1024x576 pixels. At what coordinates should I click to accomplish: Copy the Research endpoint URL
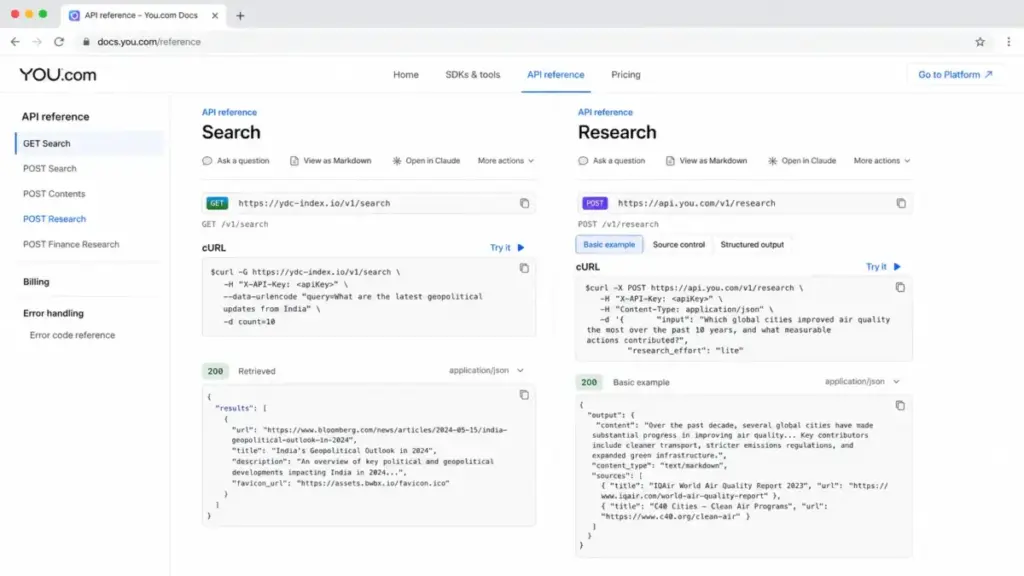(x=901, y=203)
